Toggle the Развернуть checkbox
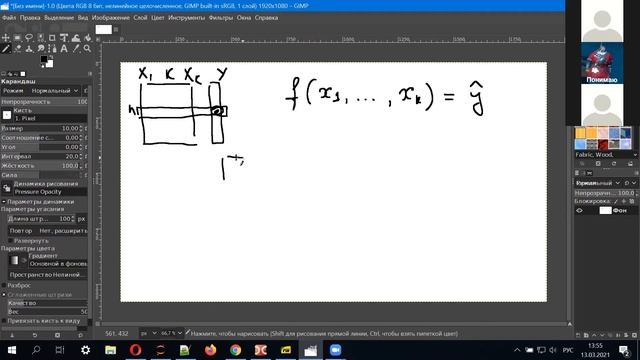The width and height of the screenshot is (640, 360). (11, 241)
